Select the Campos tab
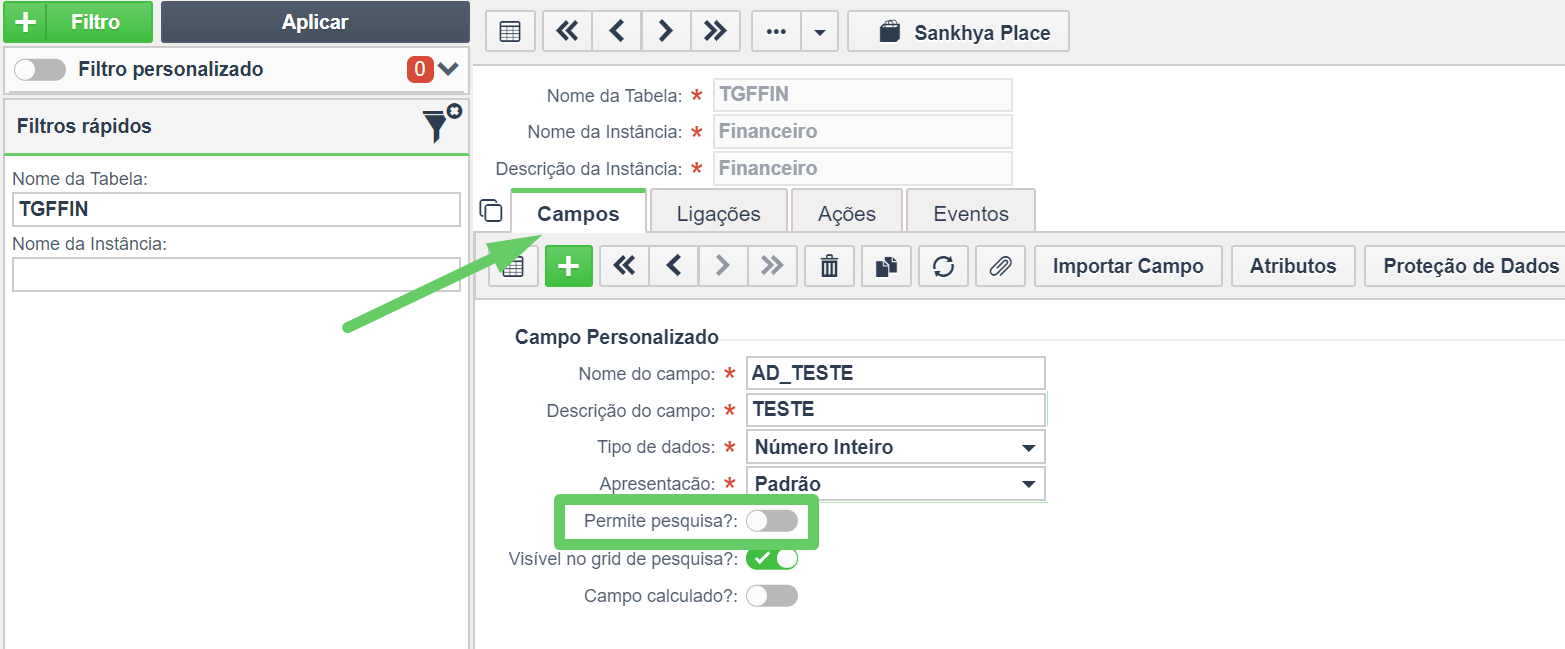 tap(578, 213)
